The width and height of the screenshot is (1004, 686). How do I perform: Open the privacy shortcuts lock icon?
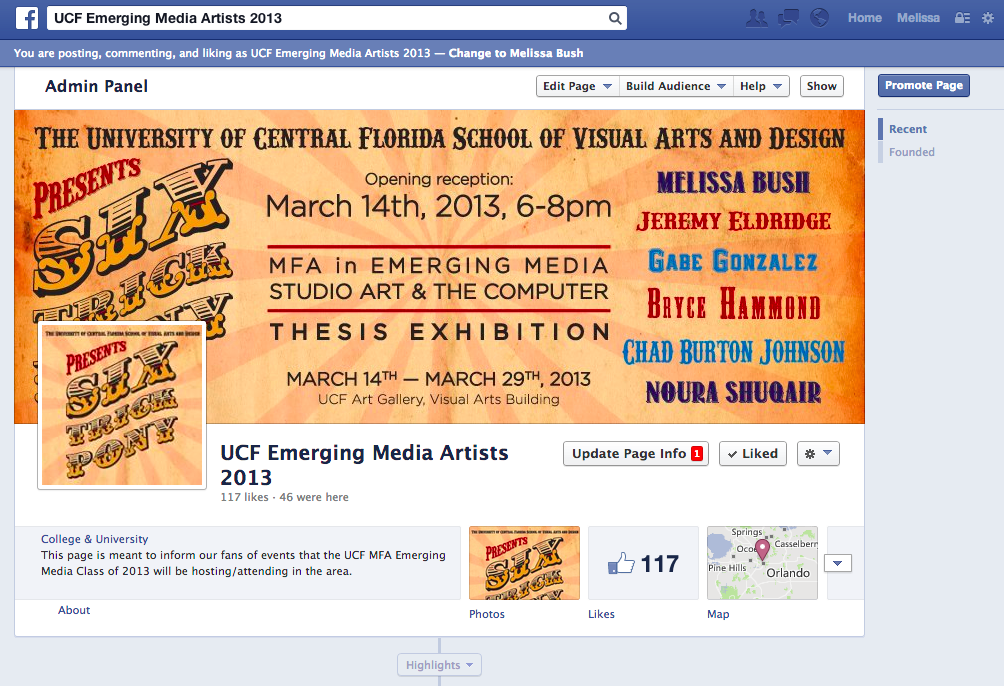[962, 18]
